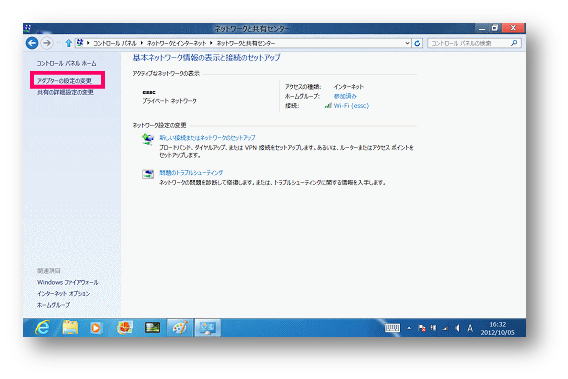Screen dimensions: 568x379
Task: Click the speaker volume tray icon
Action: tap(457, 328)
